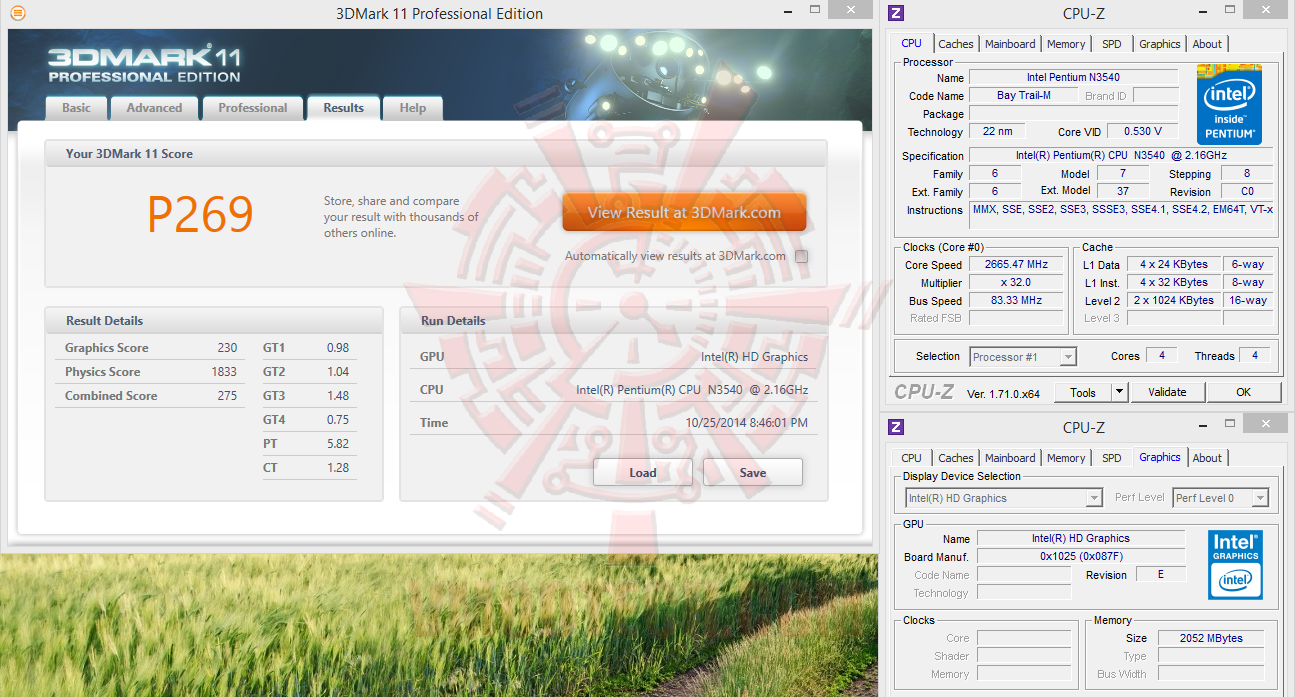Click the Multiplier value x 32.0
This screenshot has width=1295, height=697.
tap(1018, 283)
